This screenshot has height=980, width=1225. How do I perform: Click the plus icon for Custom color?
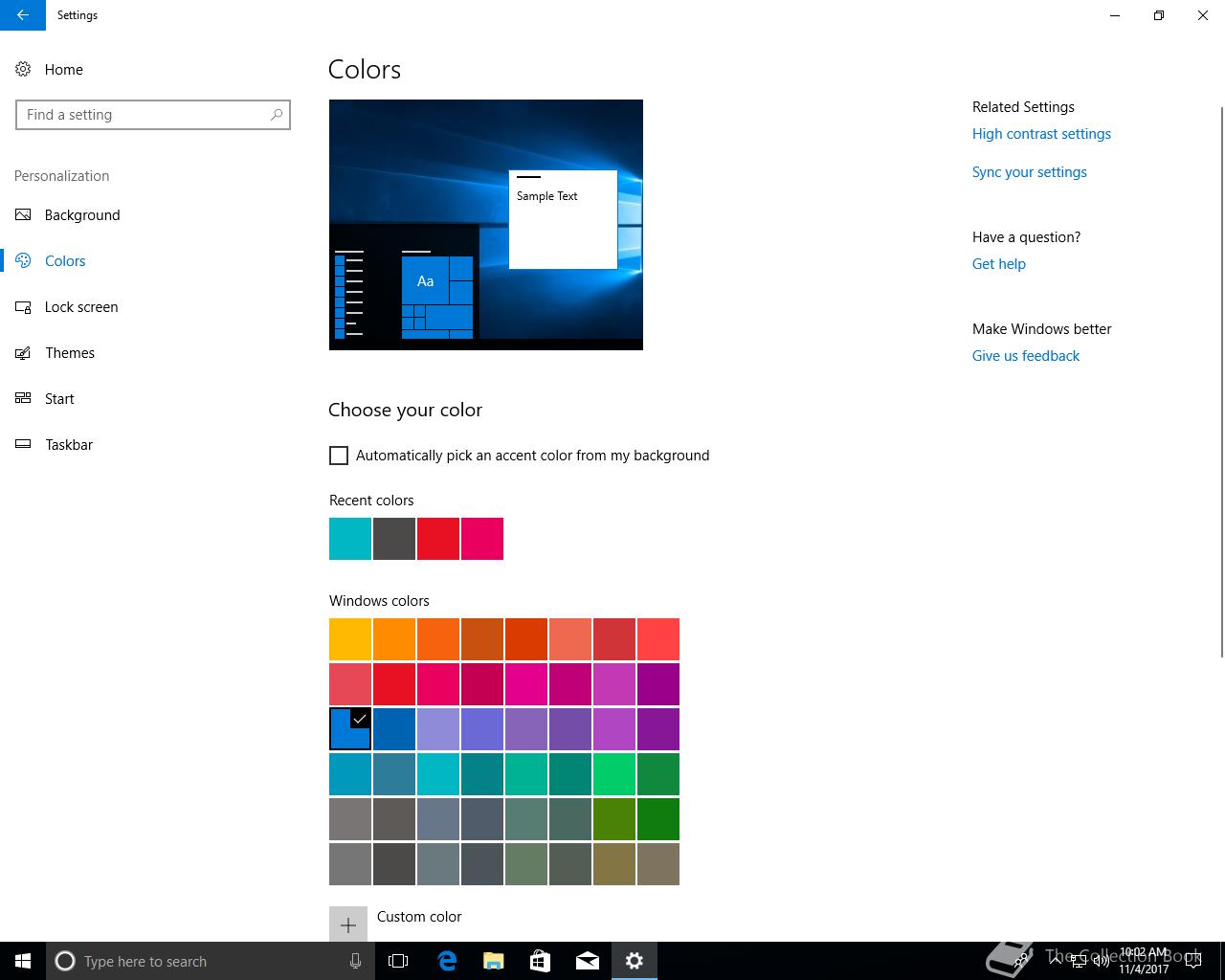pos(348,924)
